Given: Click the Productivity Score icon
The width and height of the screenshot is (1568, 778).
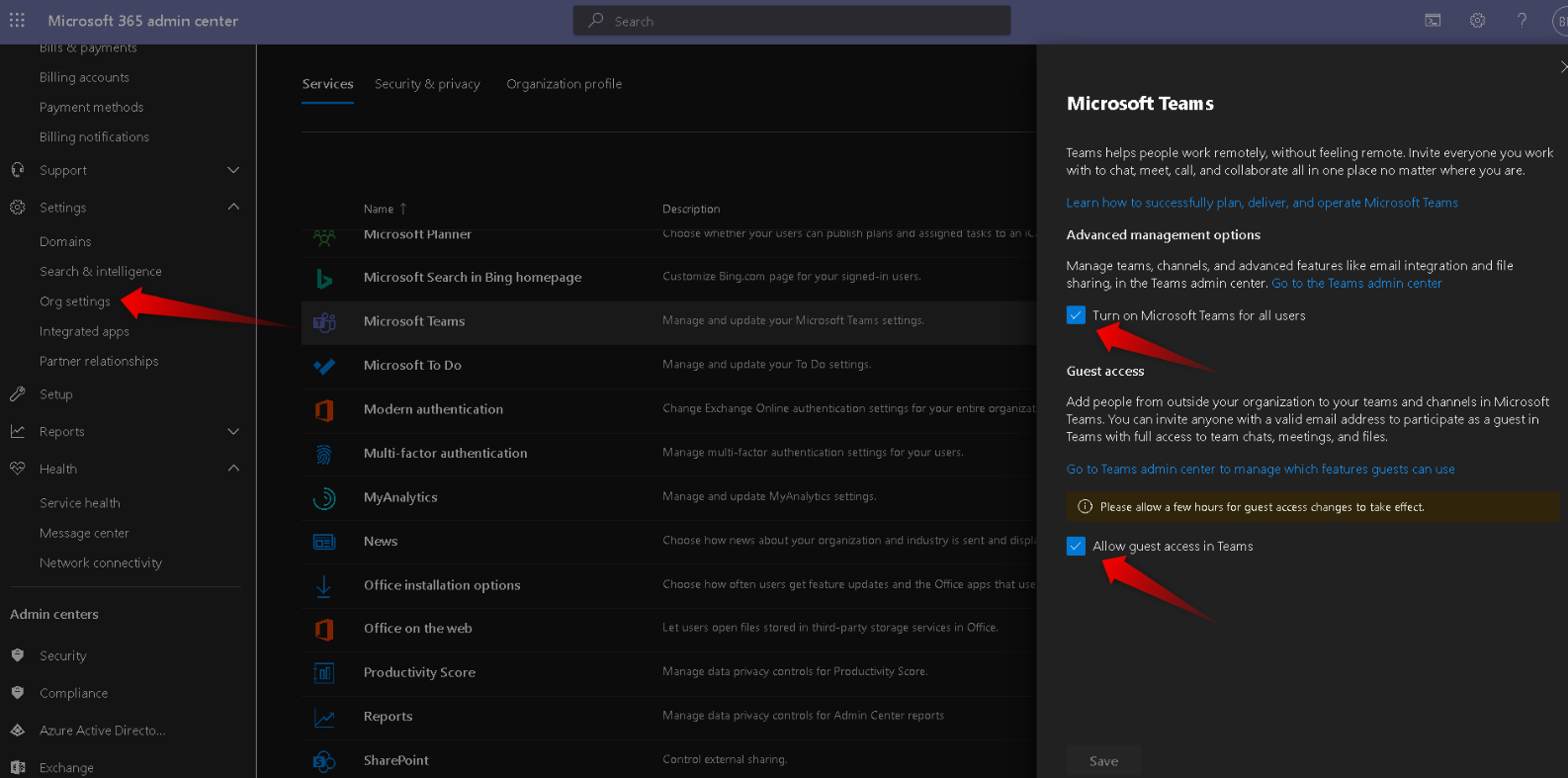Looking at the screenshot, I should tap(323, 673).
